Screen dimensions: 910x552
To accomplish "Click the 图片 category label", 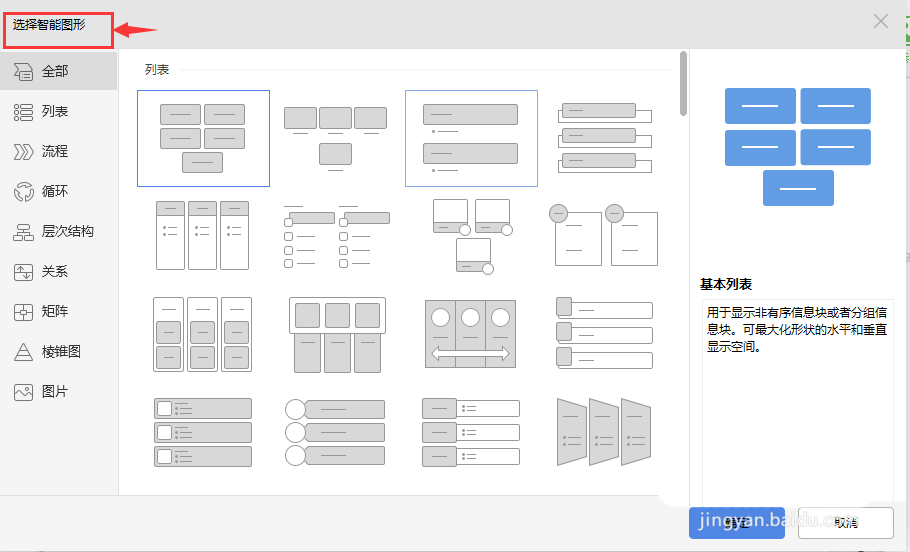I will [55, 392].
